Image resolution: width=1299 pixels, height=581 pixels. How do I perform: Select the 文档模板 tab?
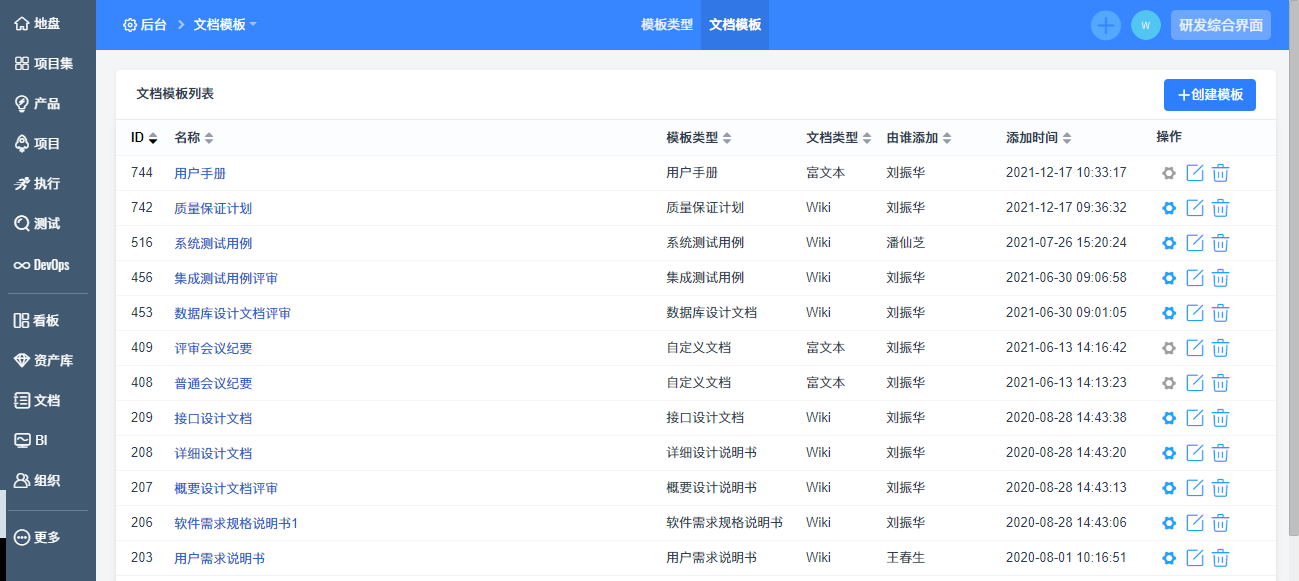[x=735, y=25]
